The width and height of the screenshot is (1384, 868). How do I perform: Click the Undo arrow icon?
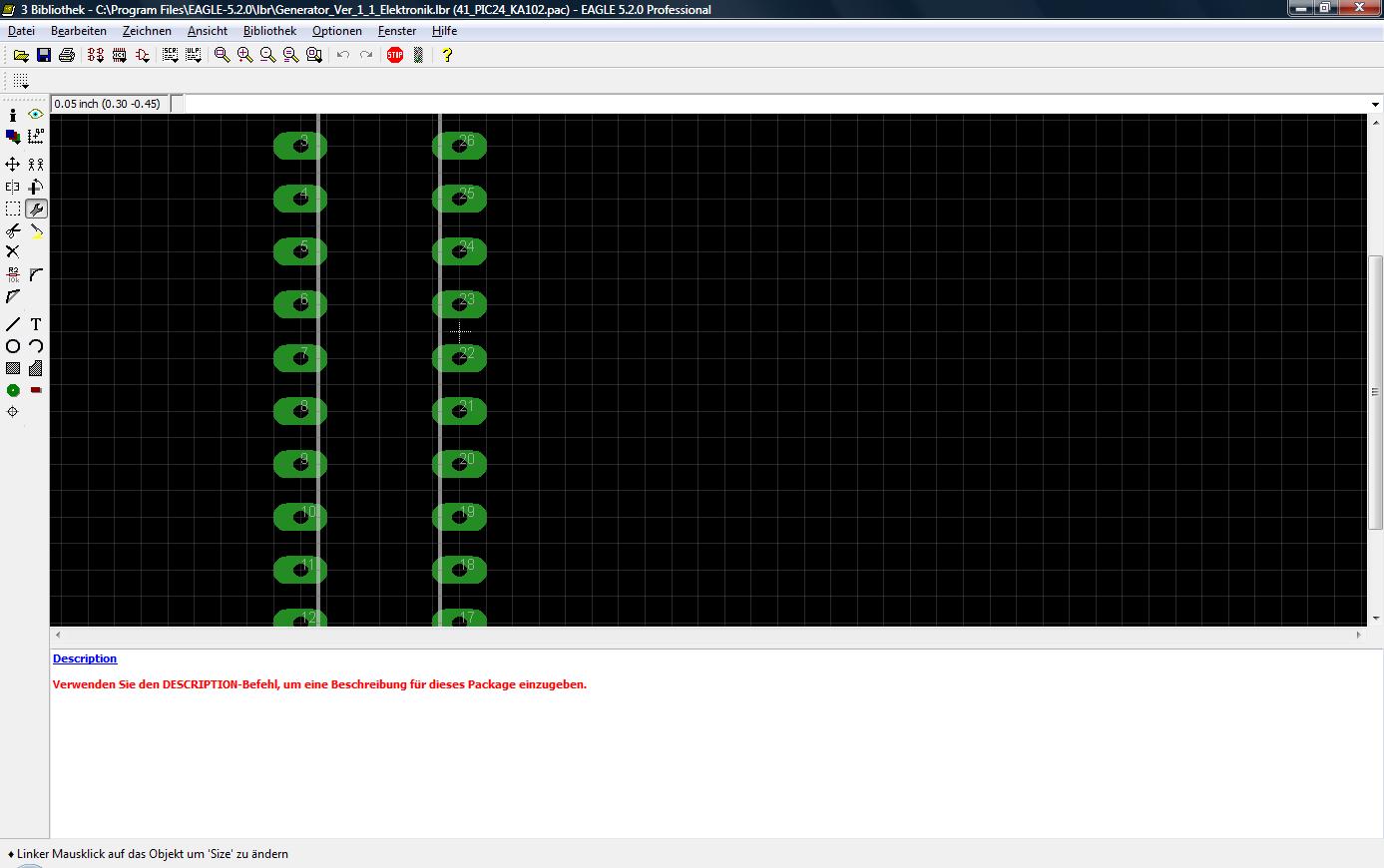click(343, 55)
